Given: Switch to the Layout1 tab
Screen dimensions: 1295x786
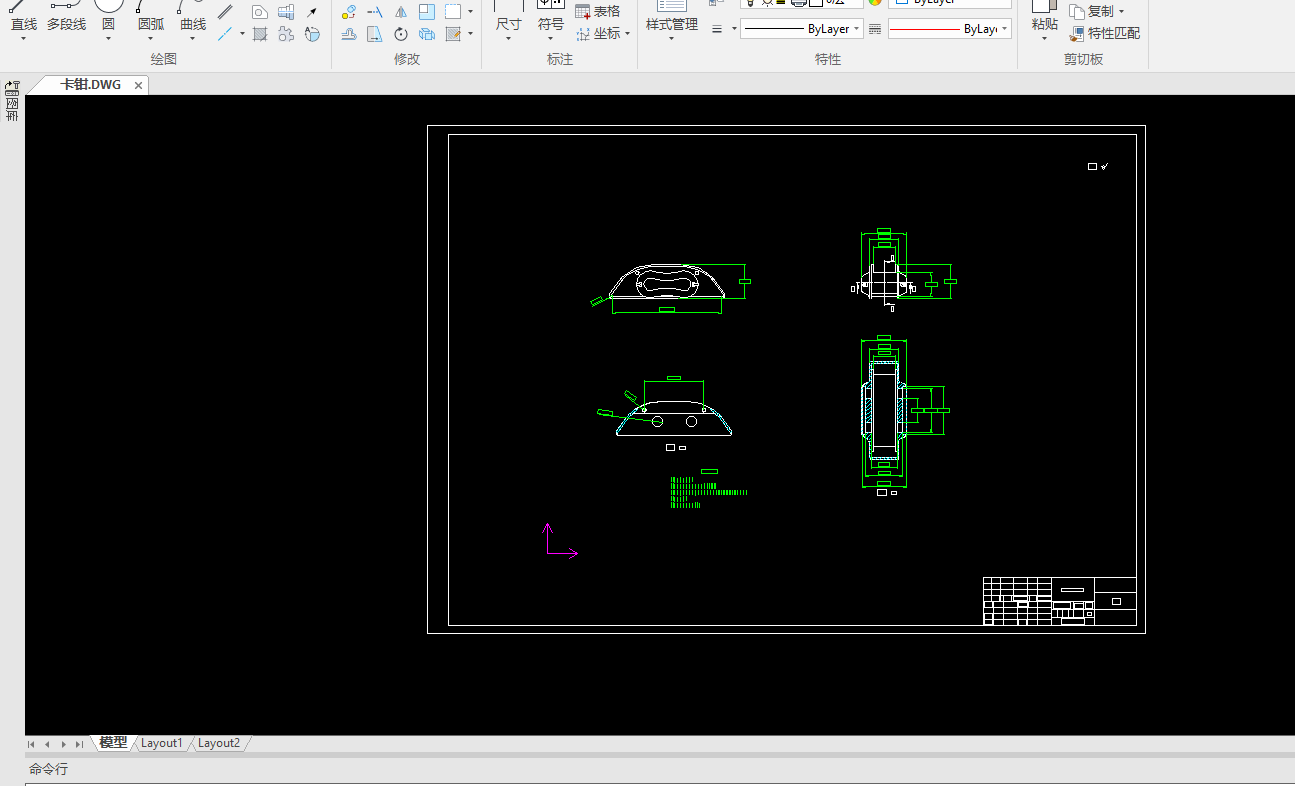Looking at the screenshot, I should [161, 743].
